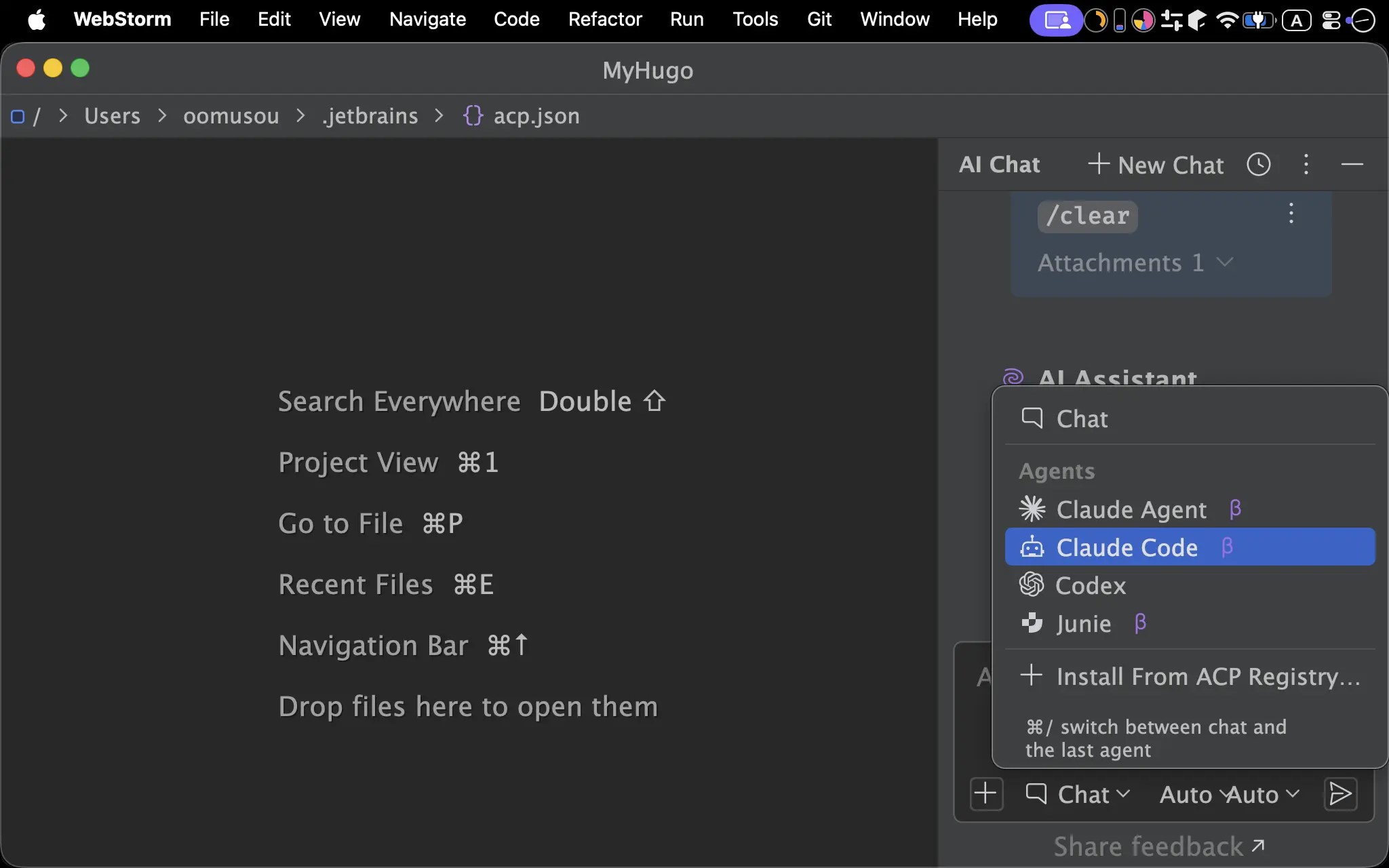Viewport: 1389px width, 868px height.
Task: Open the Share feedback link
Action: pyautogui.click(x=1159, y=846)
